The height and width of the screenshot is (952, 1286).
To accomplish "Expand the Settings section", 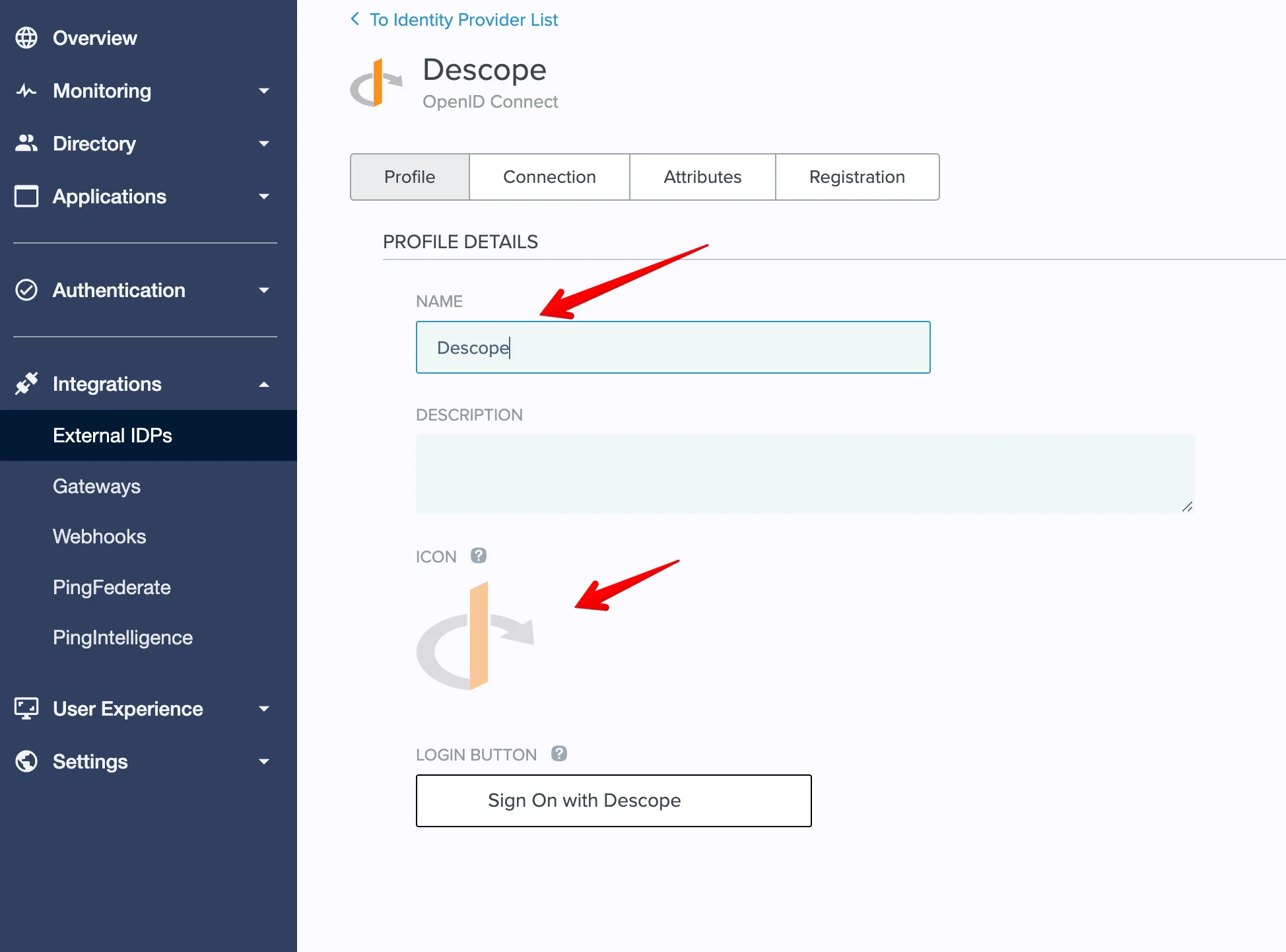I will click(264, 762).
